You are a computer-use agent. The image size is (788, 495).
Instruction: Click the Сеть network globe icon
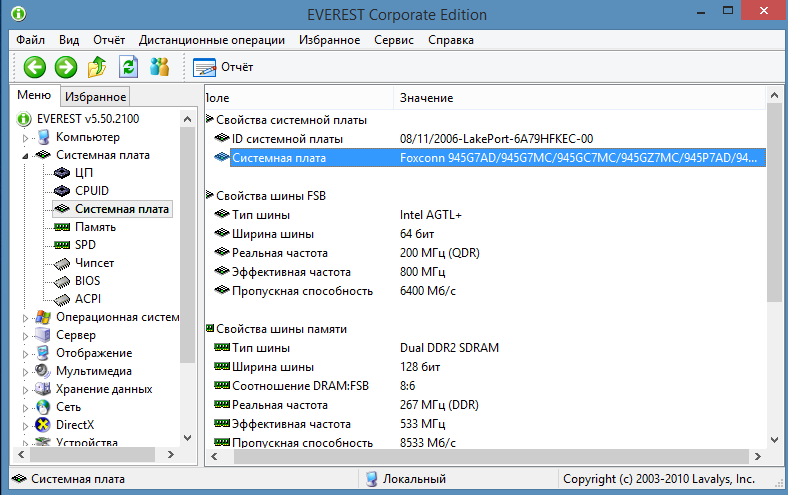click(x=43, y=407)
